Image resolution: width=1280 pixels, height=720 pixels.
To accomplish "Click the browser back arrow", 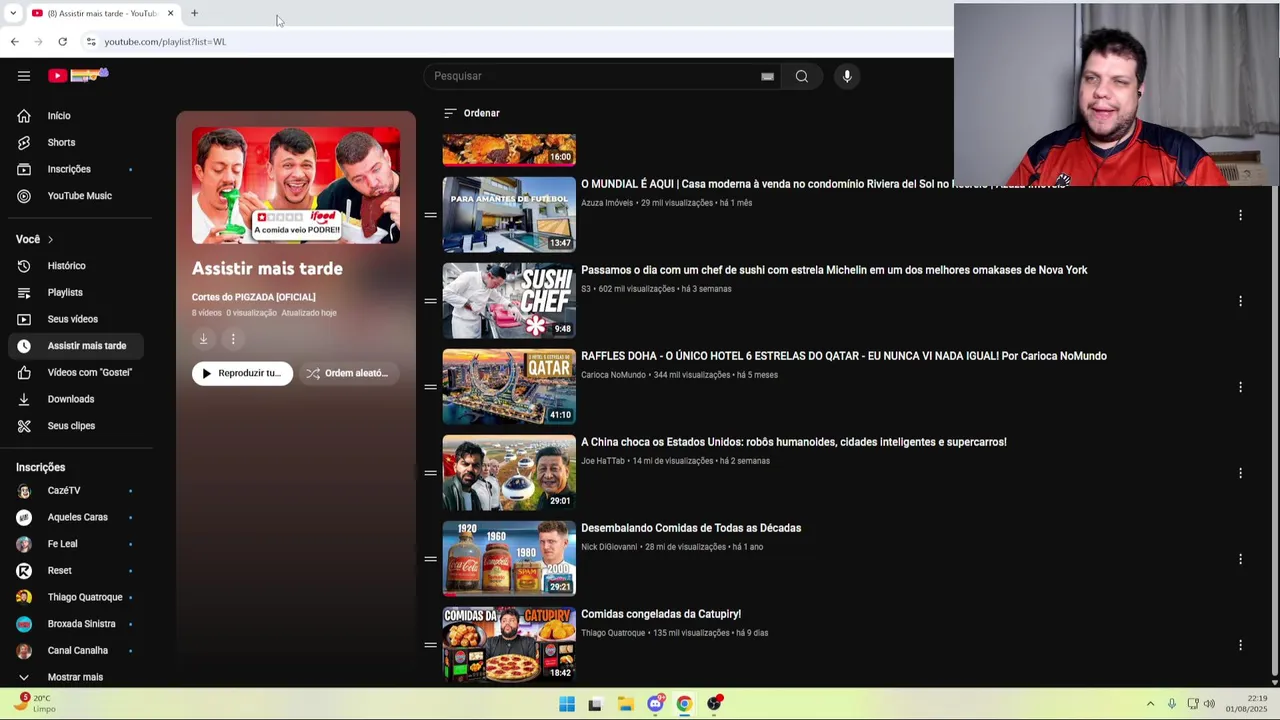I will [14, 41].
